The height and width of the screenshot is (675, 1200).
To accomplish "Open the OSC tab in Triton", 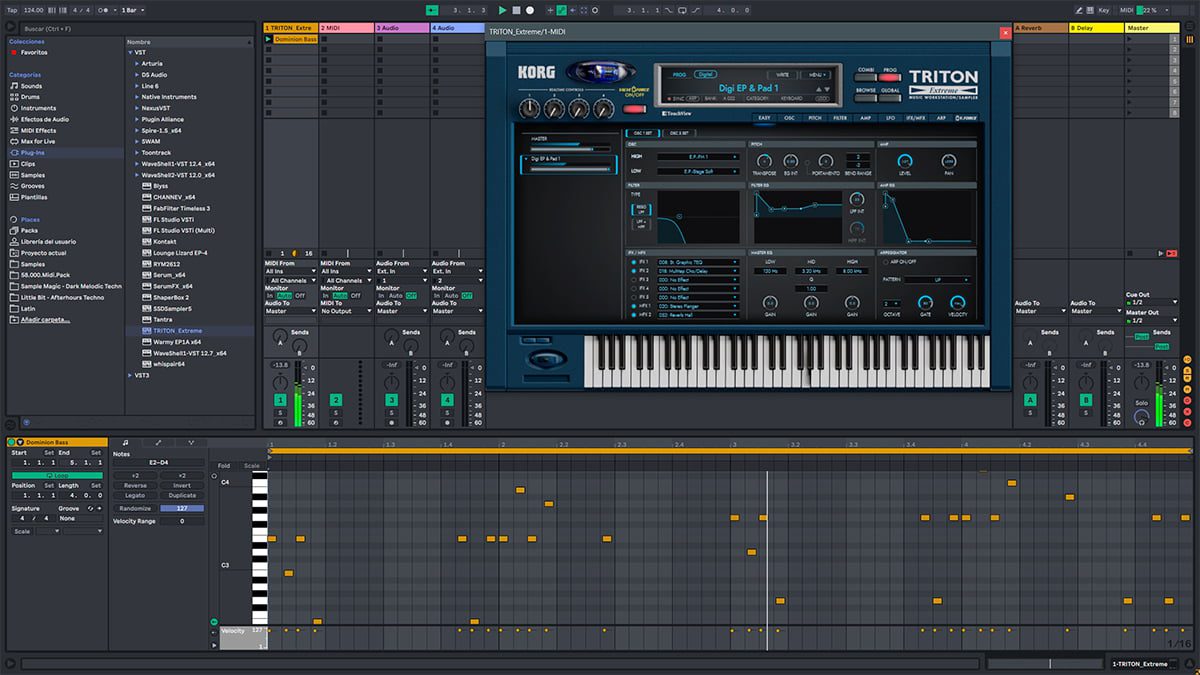I will 790,118.
